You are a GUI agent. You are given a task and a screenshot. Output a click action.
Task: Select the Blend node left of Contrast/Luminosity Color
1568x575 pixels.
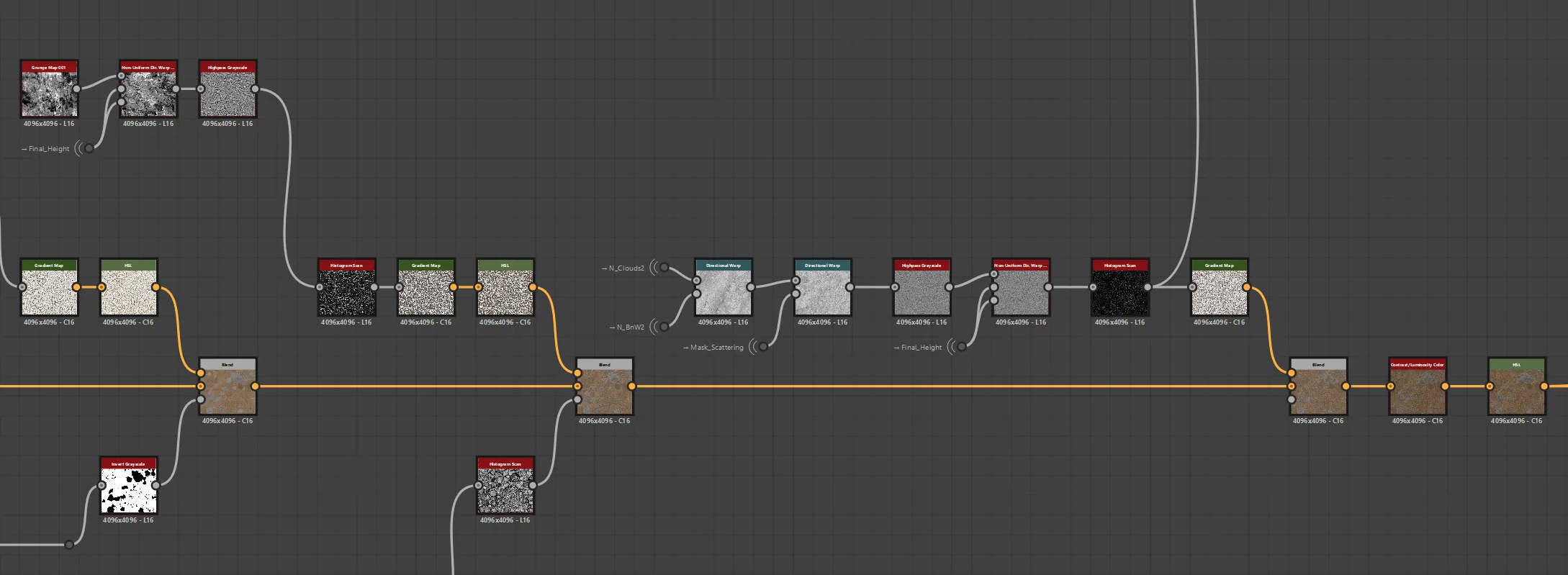(x=1318, y=386)
